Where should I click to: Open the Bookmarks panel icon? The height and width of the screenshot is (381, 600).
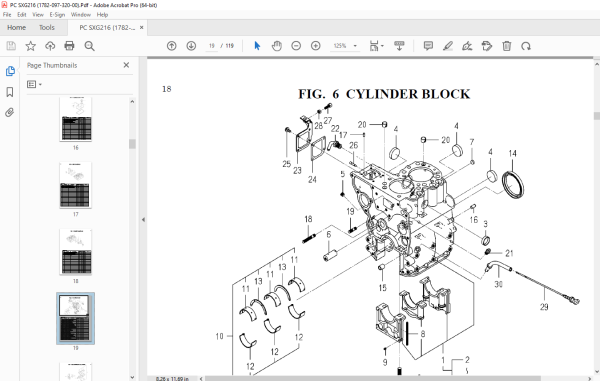[x=10, y=92]
